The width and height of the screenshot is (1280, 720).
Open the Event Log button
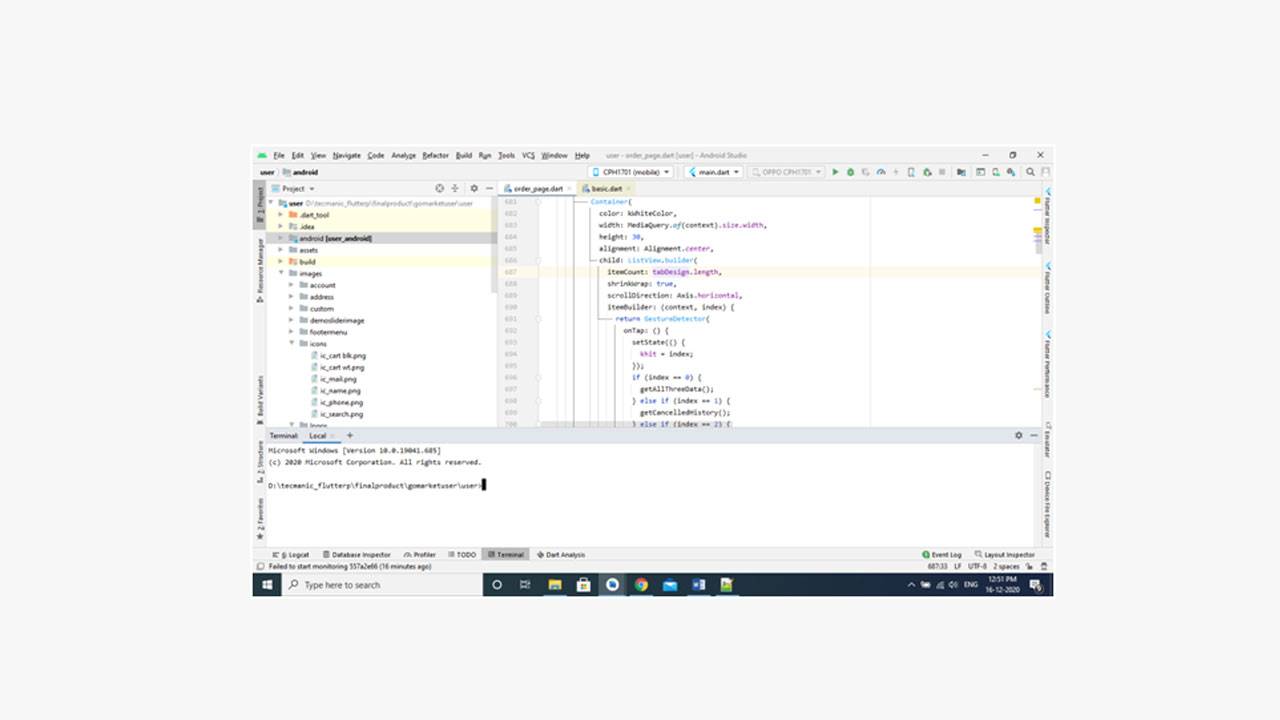[942, 554]
